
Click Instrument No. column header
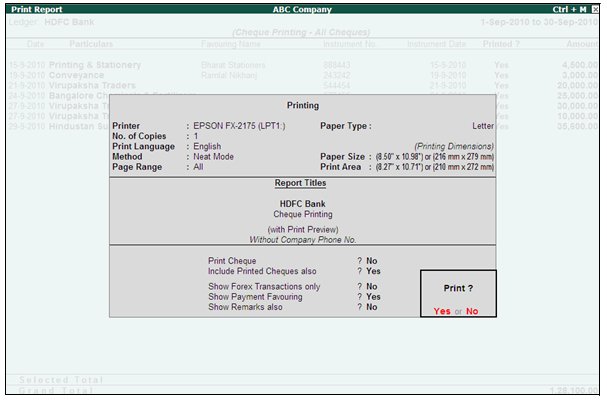point(349,44)
